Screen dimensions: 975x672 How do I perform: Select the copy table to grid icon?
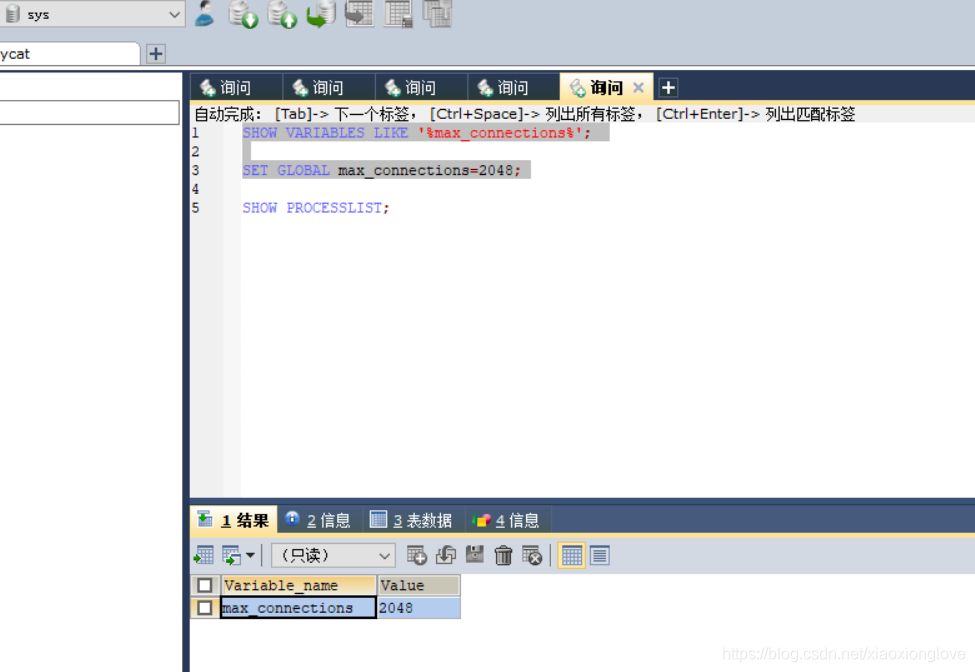click(x=359, y=15)
